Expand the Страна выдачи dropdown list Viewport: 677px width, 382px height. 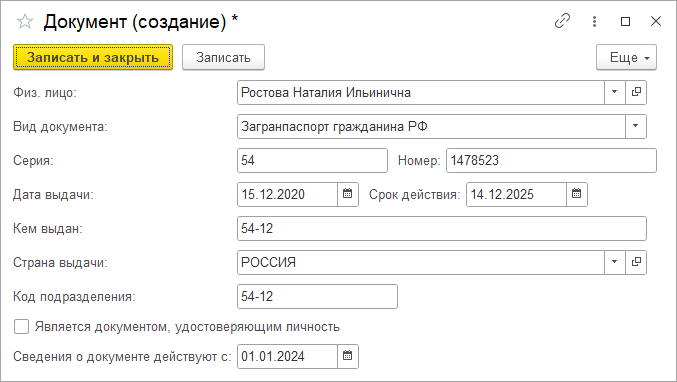pyautogui.click(x=614, y=262)
